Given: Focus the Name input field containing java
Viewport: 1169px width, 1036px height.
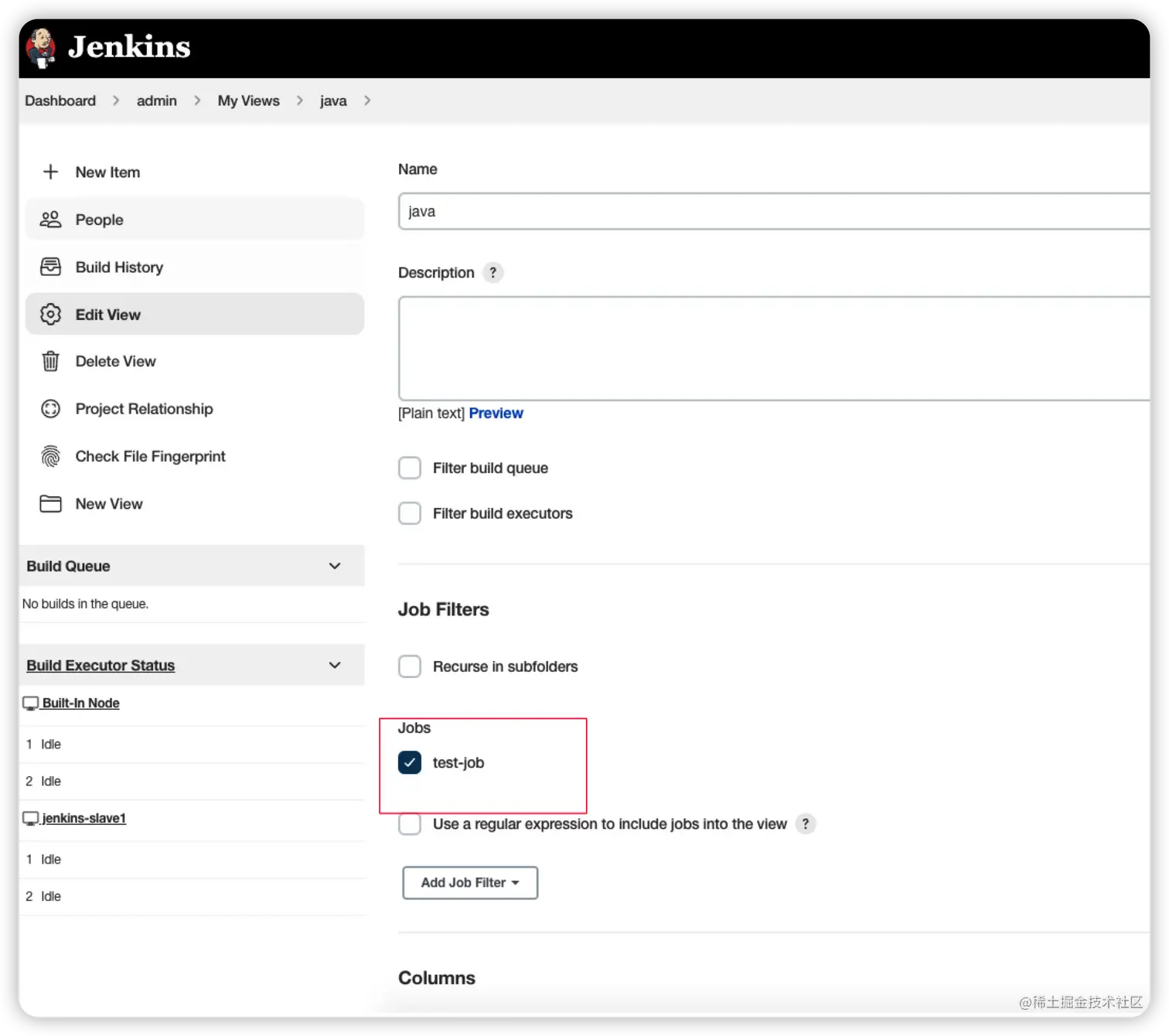Looking at the screenshot, I should [x=774, y=211].
